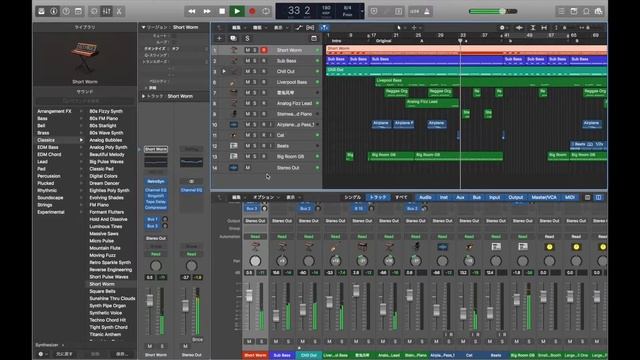Viewport: 640px width, 360px height.
Task: Open the Mixer with toolbar icon
Action: pyautogui.click(x=107, y=11)
